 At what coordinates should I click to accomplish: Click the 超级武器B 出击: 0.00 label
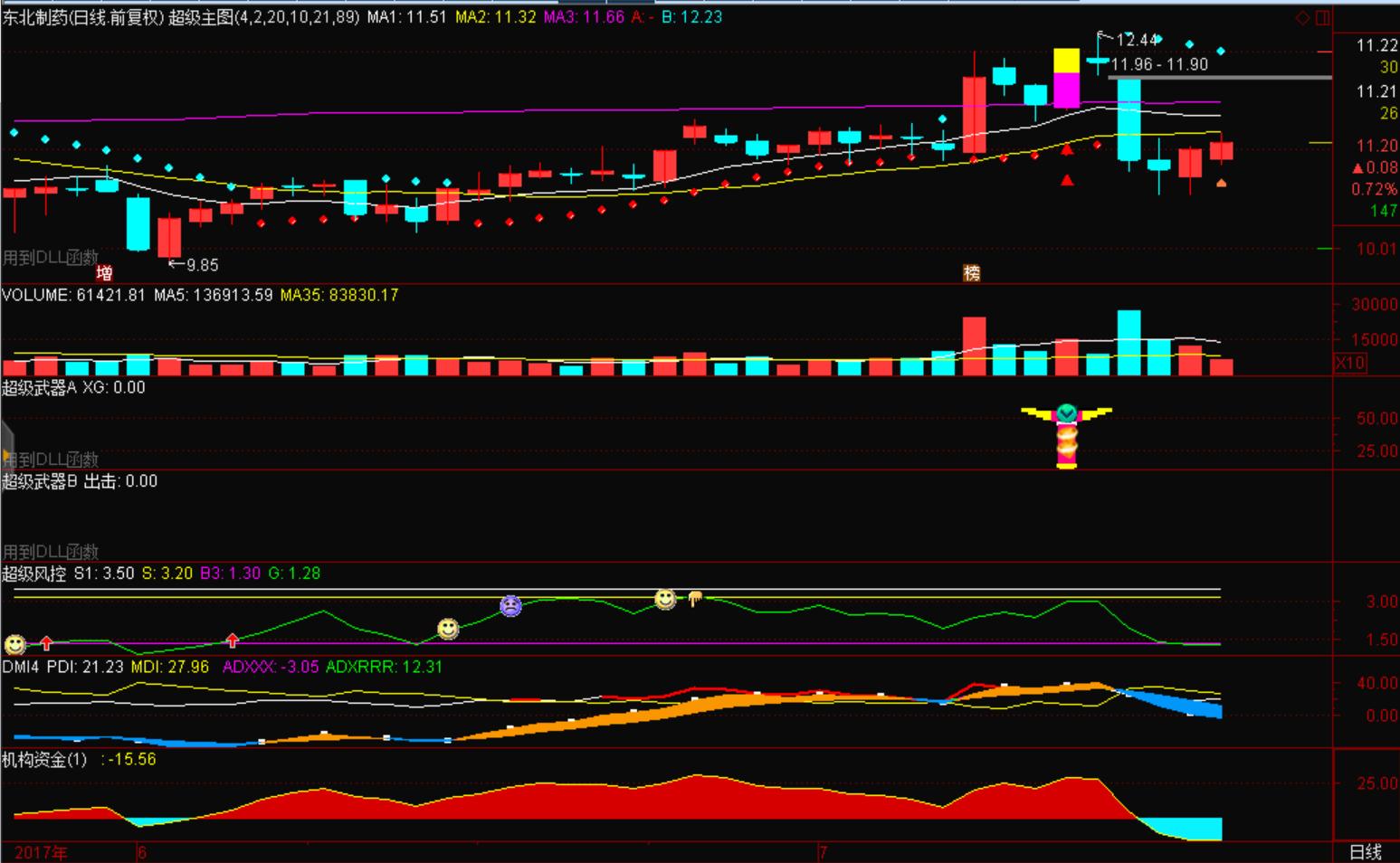(x=80, y=481)
